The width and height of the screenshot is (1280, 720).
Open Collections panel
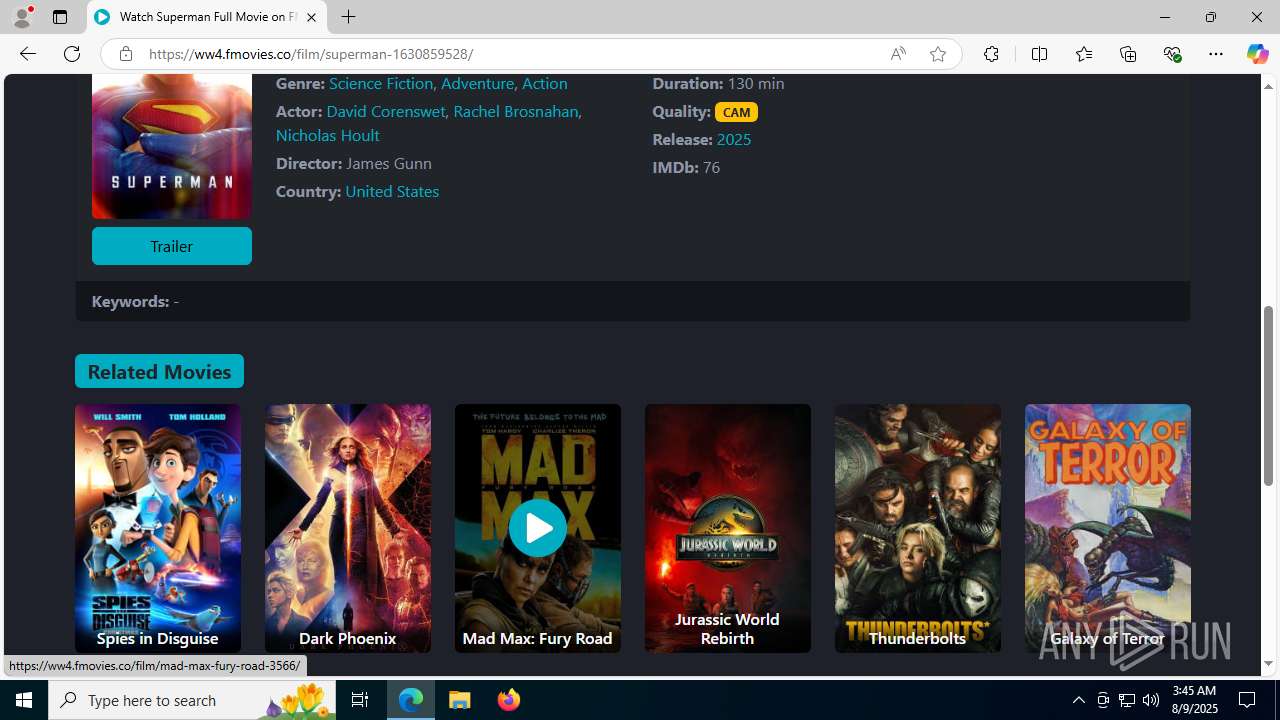(x=1128, y=54)
